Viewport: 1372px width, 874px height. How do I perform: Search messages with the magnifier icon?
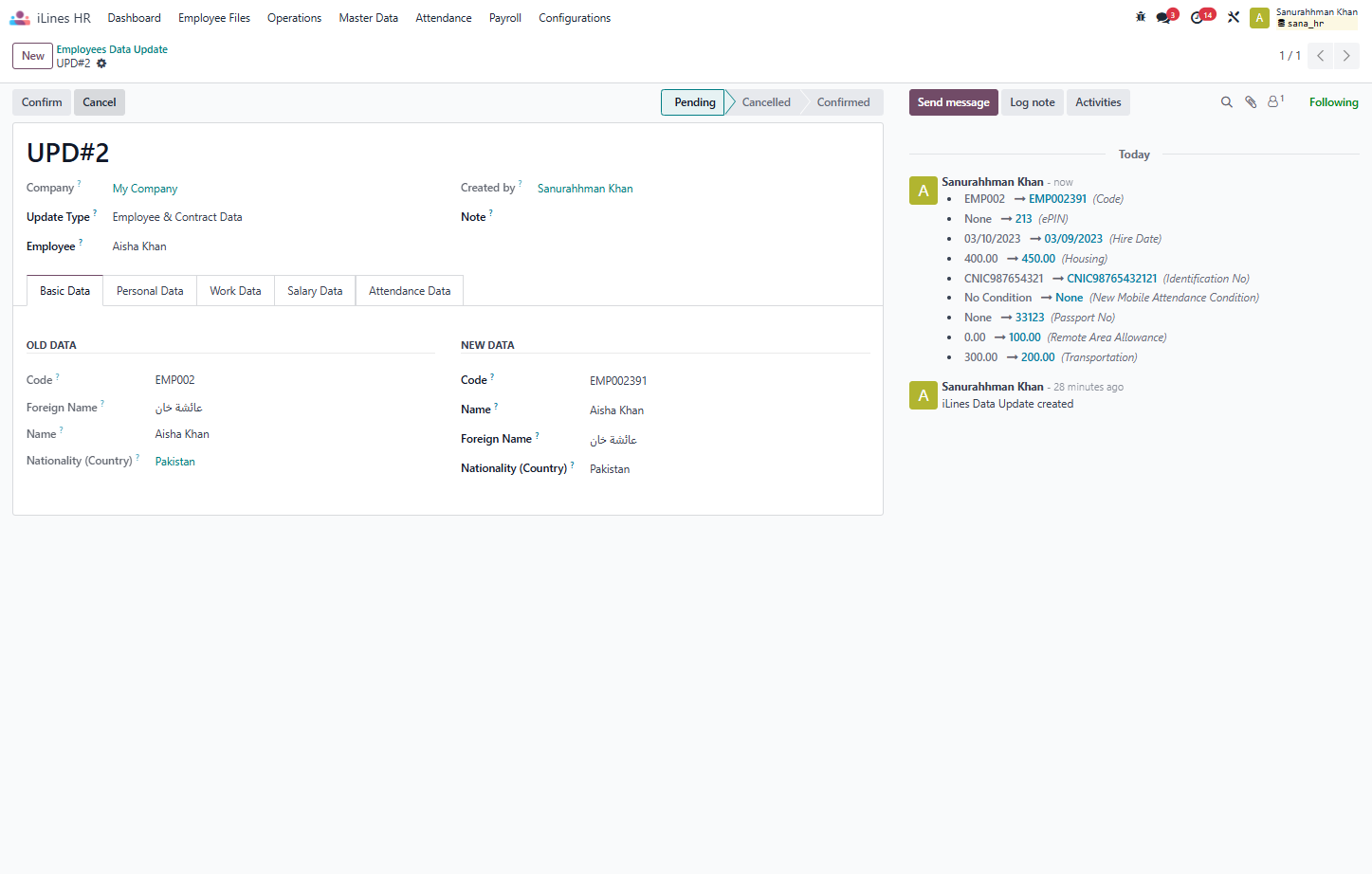pos(1226,102)
